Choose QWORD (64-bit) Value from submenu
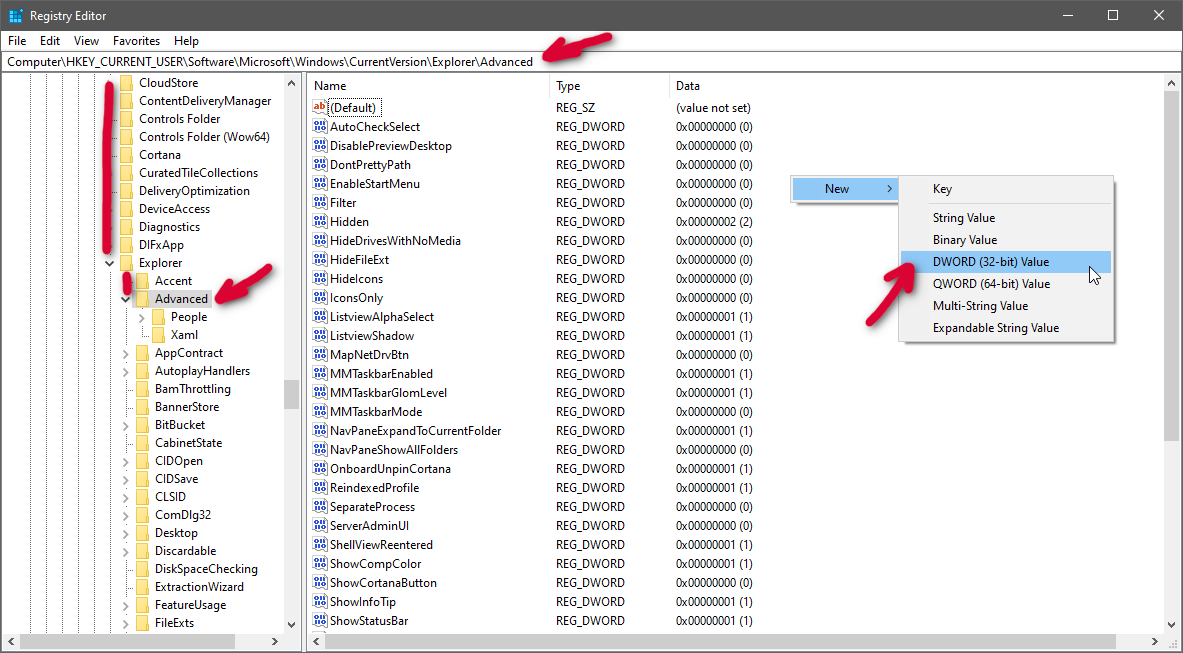Image resolution: width=1183 pixels, height=653 pixels. (x=1006, y=284)
